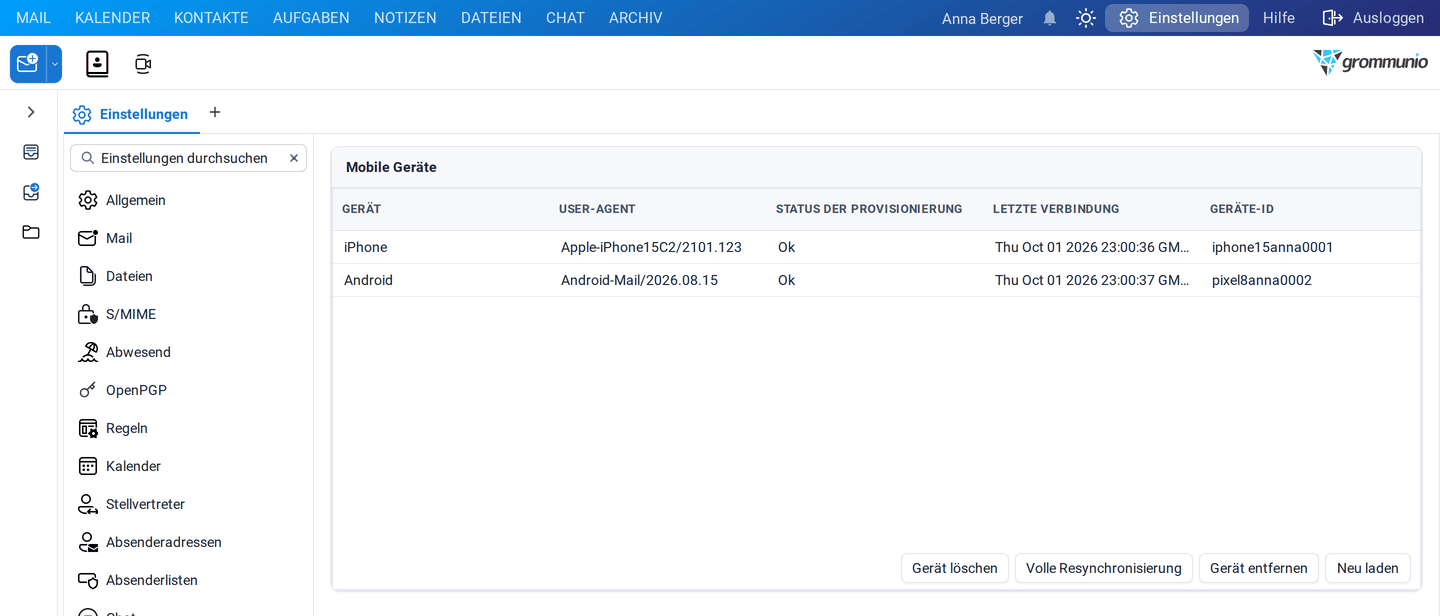Focus the Einstellungen durchsuchen search field
The image size is (1440, 616).
tap(184, 158)
